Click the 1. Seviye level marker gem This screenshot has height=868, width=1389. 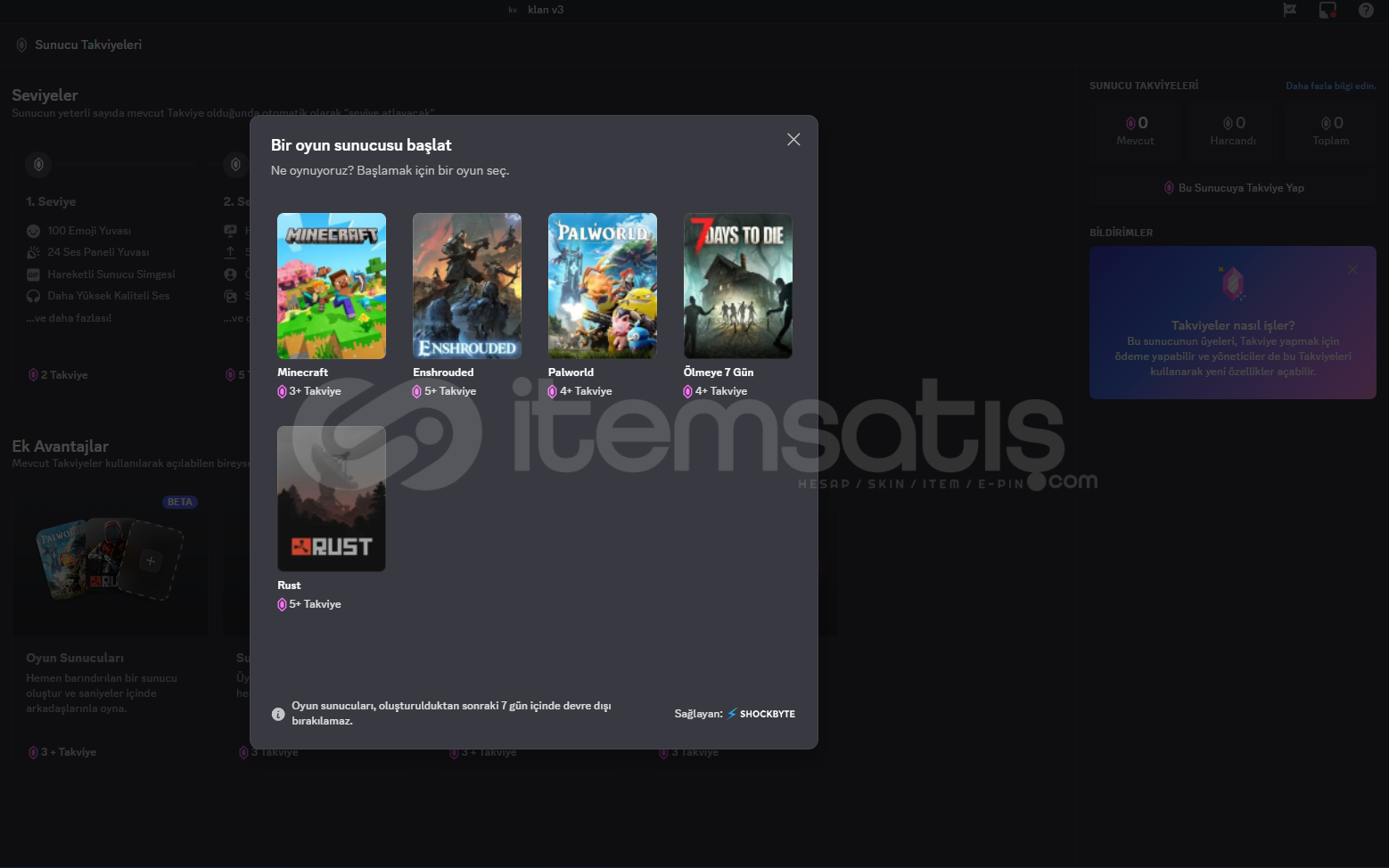(38, 164)
